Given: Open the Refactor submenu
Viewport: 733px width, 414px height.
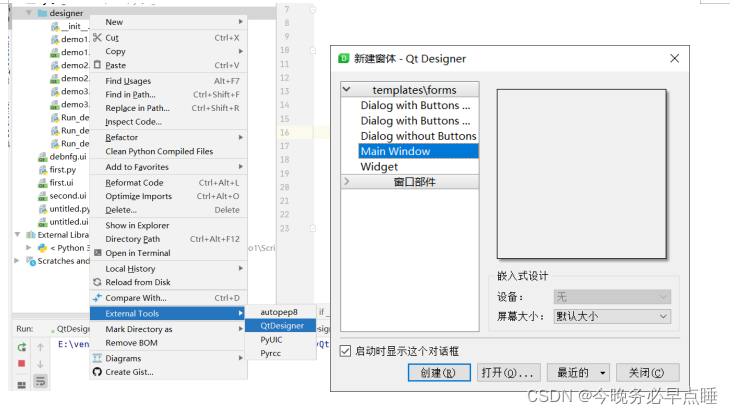Looking at the screenshot, I should pos(168,137).
